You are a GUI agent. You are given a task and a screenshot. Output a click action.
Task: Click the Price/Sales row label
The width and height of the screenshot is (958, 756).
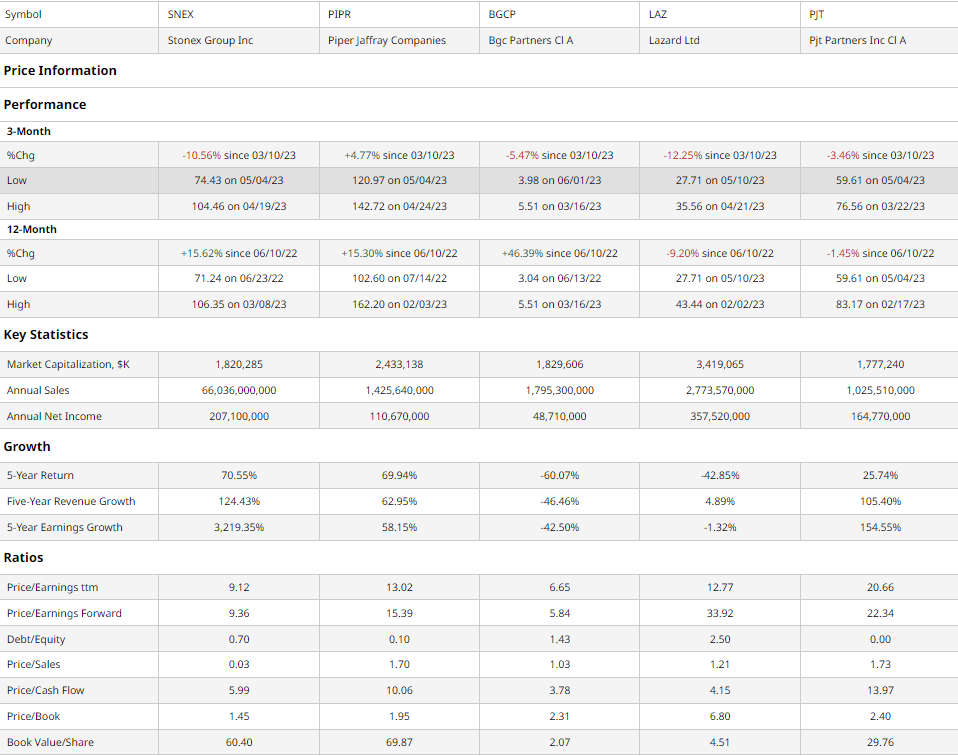34,664
